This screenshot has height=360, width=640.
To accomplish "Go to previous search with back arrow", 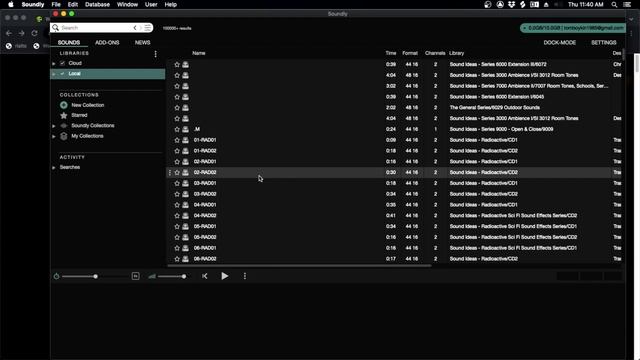I will tap(135, 28).
